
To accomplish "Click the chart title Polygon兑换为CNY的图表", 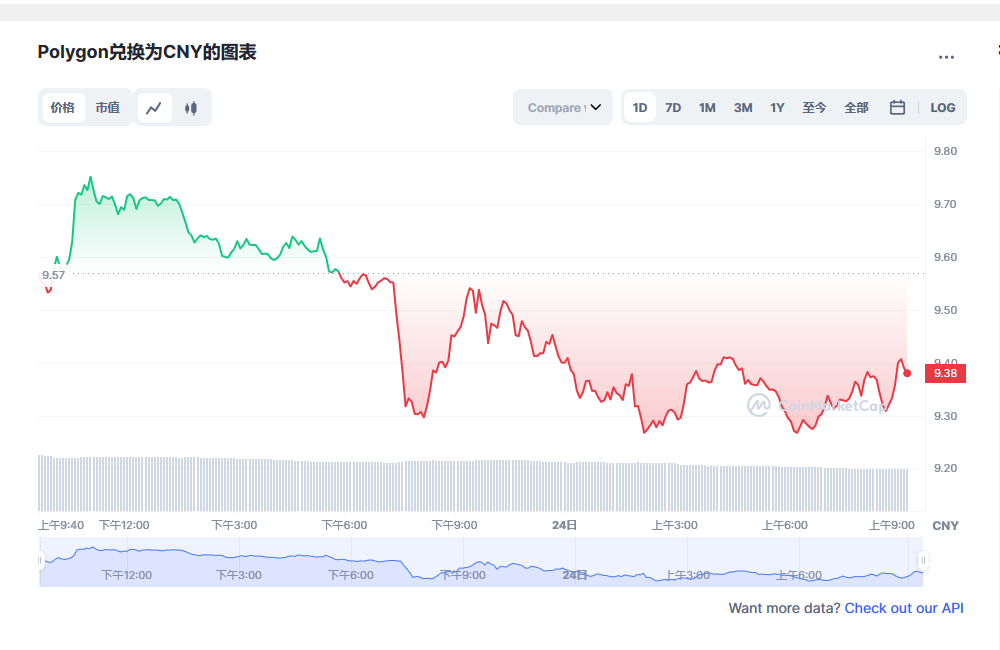I will tap(147, 52).
